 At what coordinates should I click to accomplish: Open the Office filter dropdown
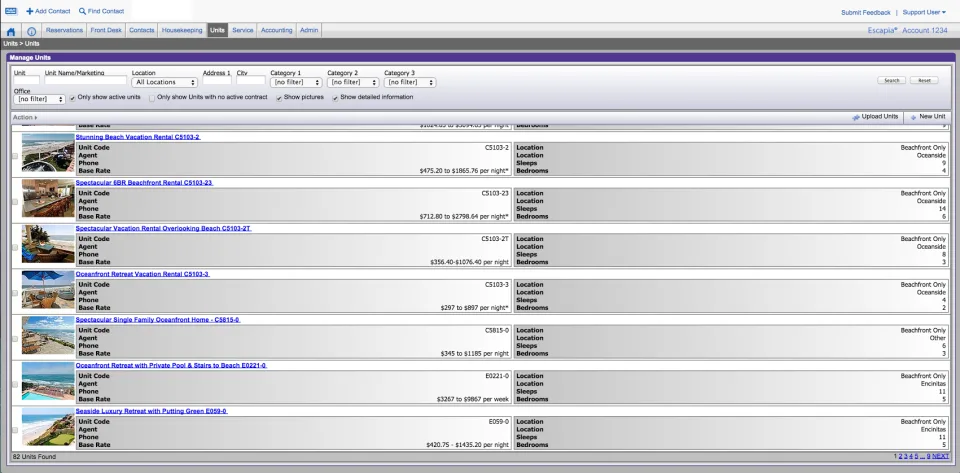coord(40,99)
